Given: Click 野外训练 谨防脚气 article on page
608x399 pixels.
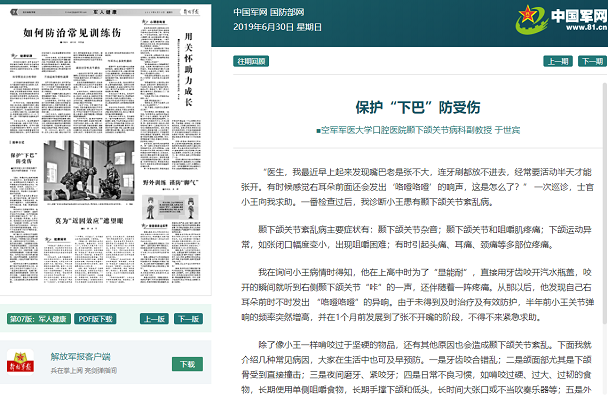Looking at the screenshot, I should click(171, 182).
